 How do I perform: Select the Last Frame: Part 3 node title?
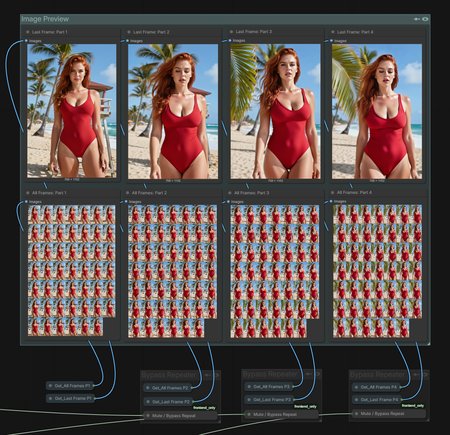point(254,32)
